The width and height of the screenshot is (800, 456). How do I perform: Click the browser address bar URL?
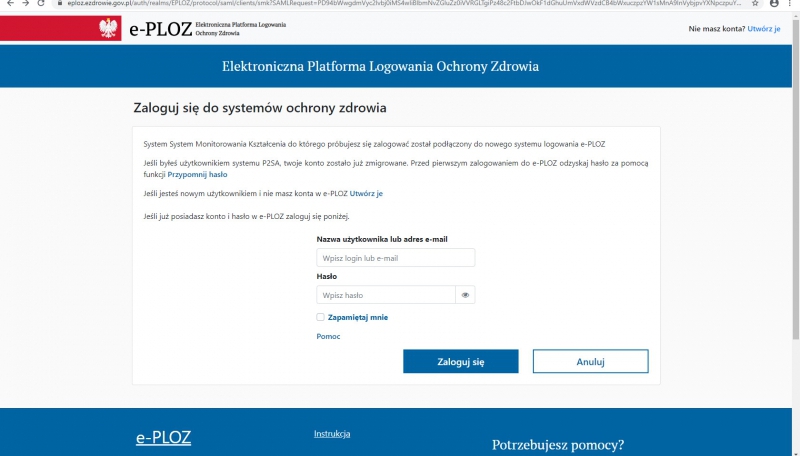pos(400,4)
